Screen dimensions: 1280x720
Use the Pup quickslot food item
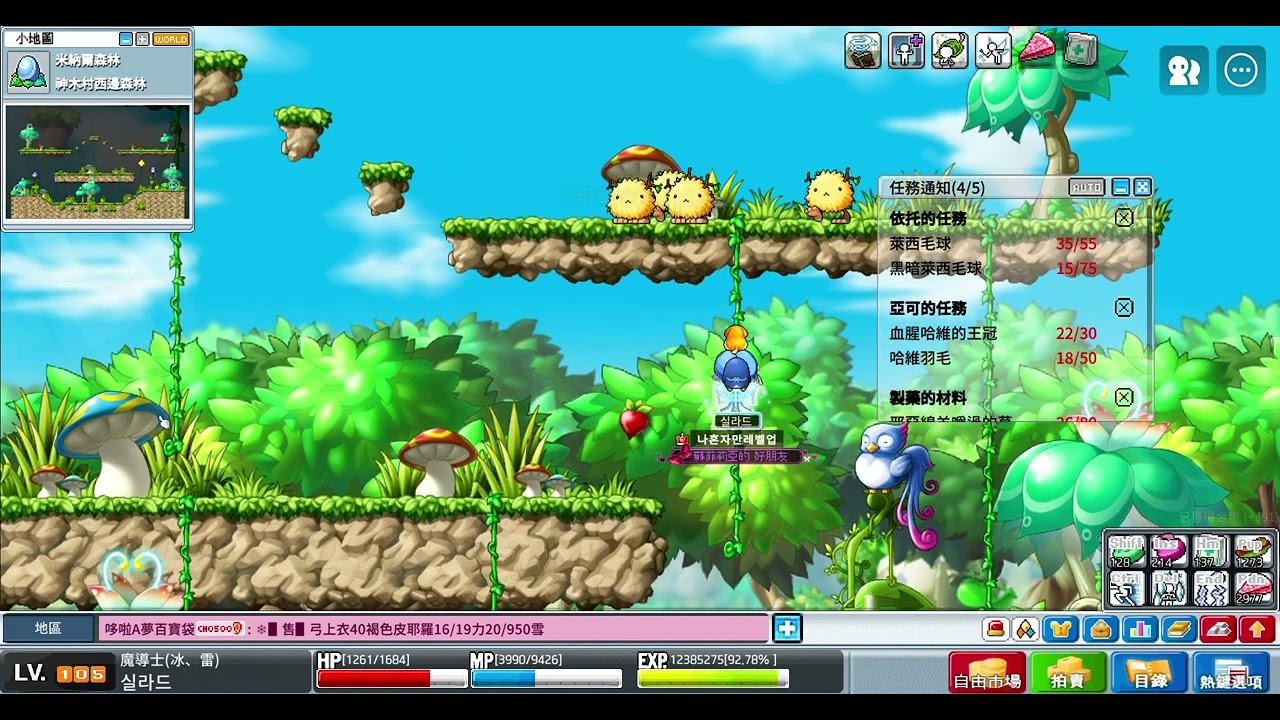click(1253, 552)
